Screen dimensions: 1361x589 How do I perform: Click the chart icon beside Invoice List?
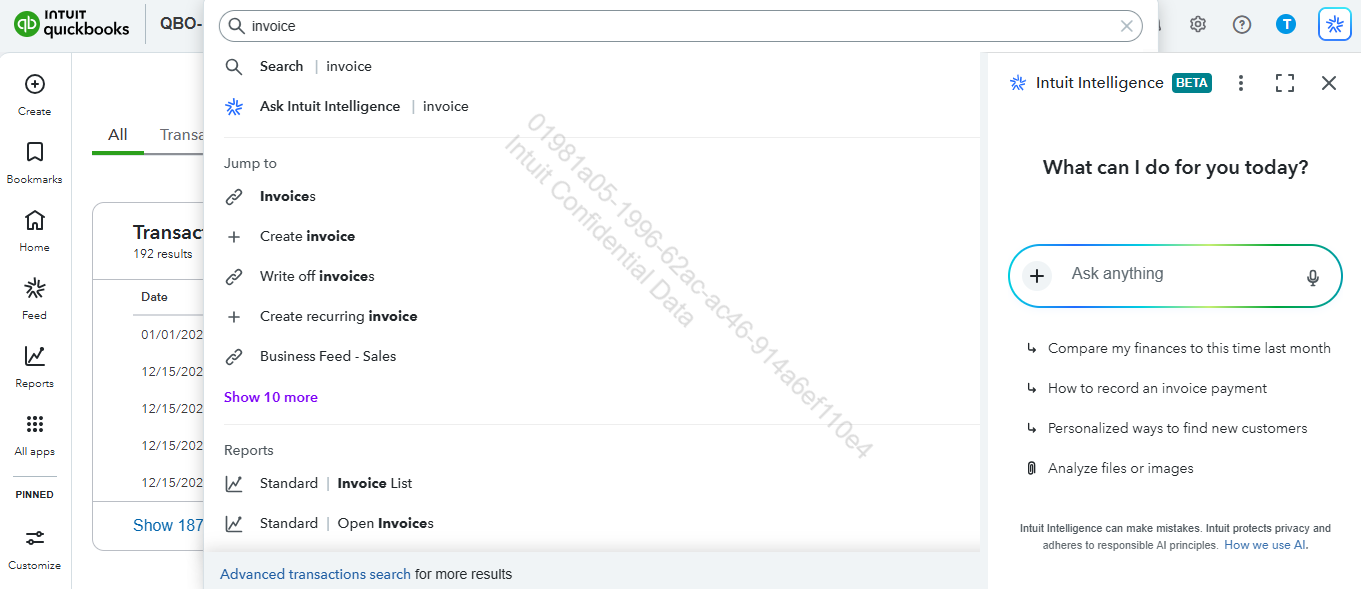pyautogui.click(x=234, y=484)
